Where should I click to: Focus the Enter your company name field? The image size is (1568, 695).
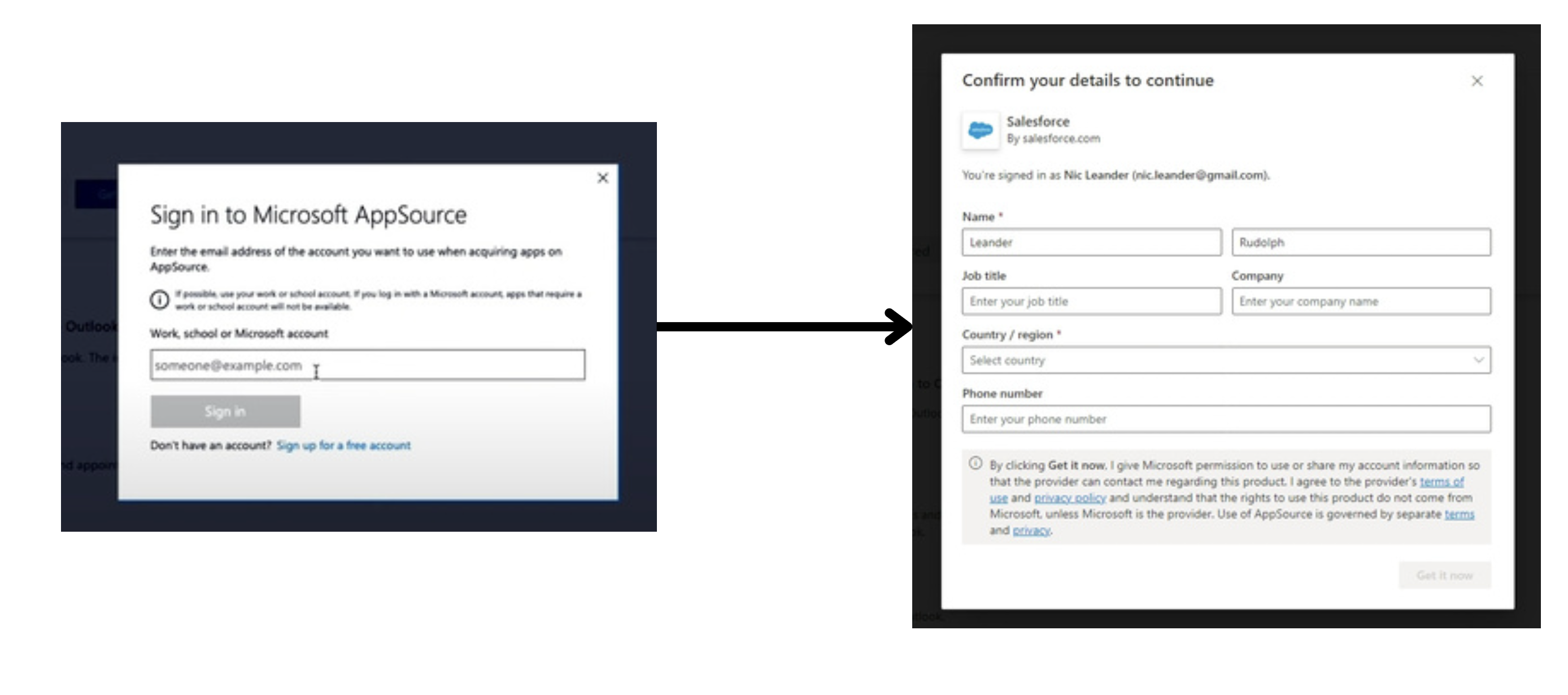point(1361,302)
